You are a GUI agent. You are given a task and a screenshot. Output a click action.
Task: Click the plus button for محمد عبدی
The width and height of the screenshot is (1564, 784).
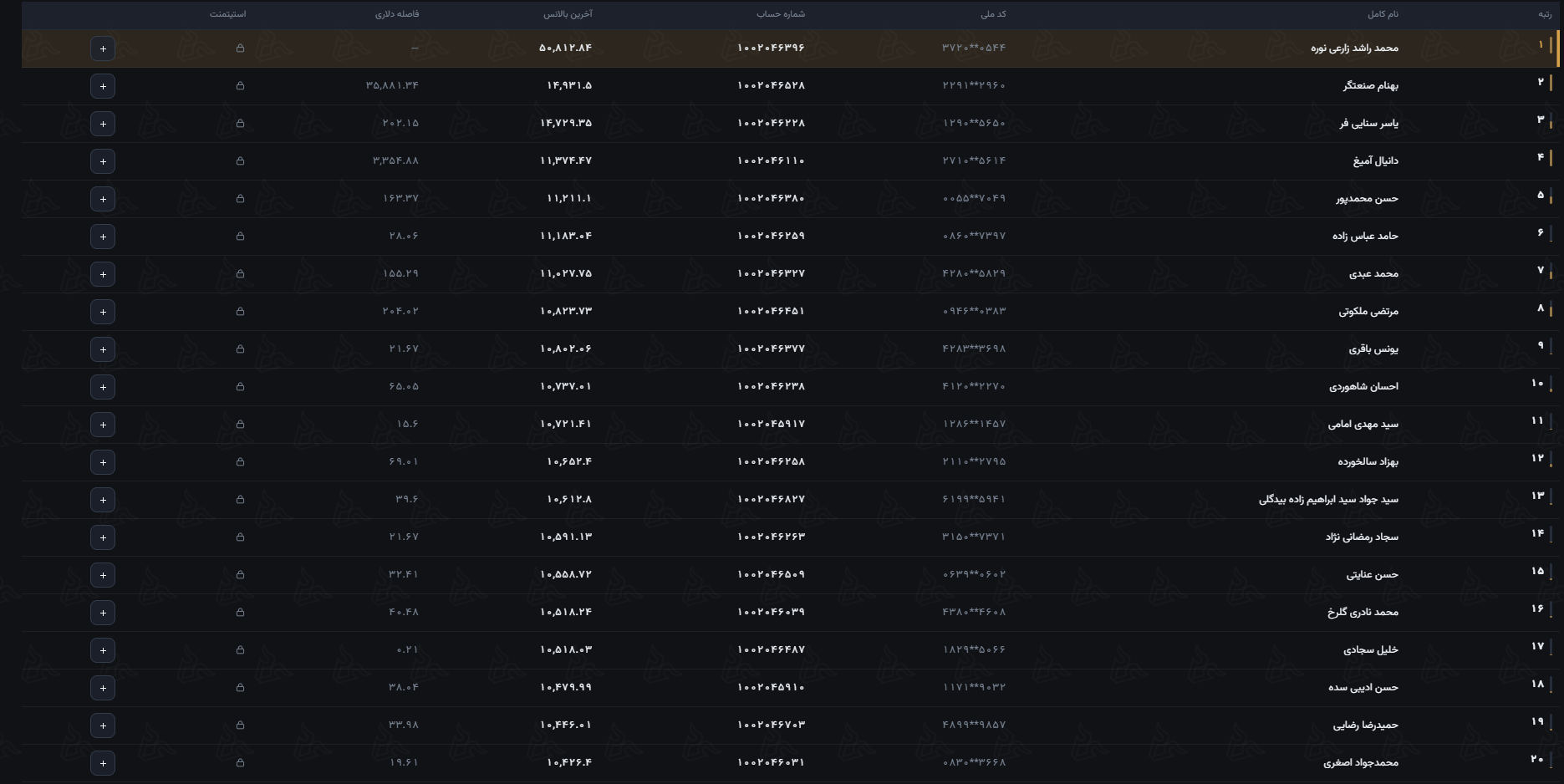pyautogui.click(x=103, y=274)
